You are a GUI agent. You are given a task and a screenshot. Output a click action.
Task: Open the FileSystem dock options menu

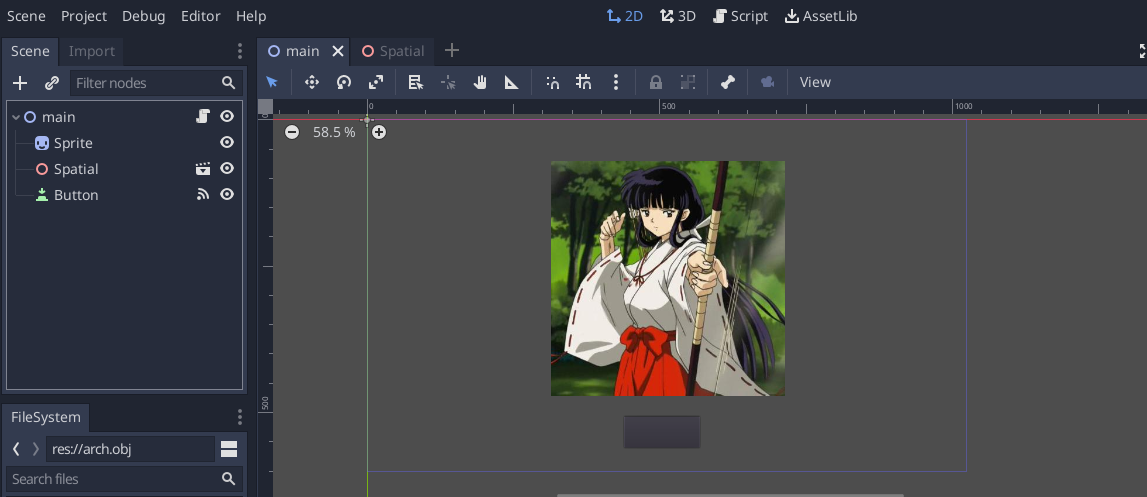[x=239, y=416]
